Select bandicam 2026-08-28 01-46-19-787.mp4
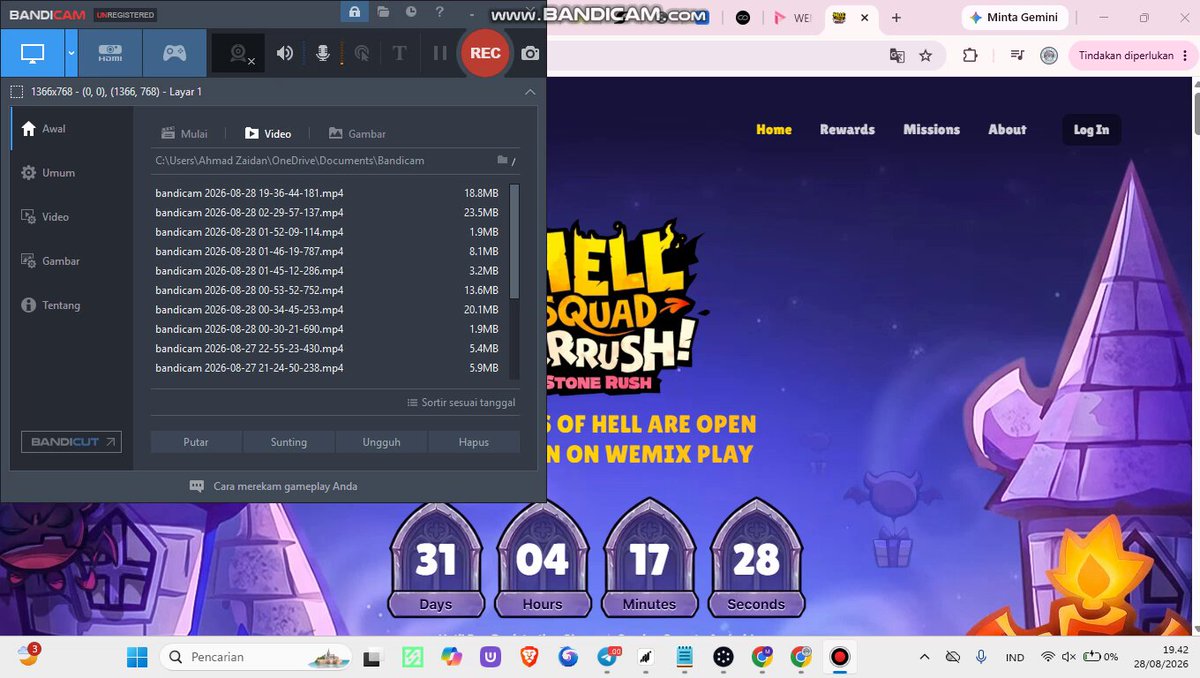Screen dimensions: 1200x678 (x=328, y=252)
